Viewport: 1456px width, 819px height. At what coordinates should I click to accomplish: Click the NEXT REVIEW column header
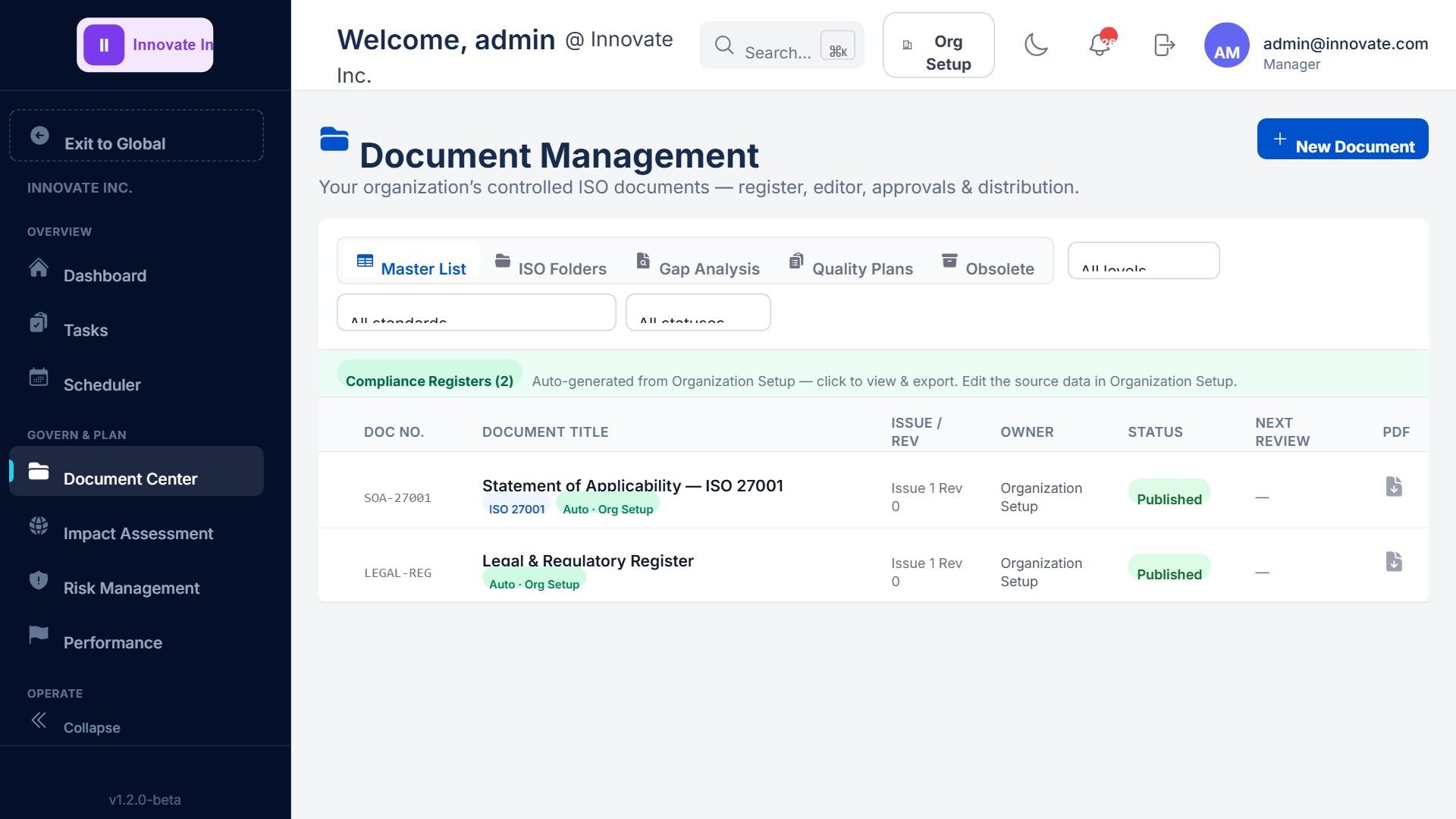(1282, 432)
